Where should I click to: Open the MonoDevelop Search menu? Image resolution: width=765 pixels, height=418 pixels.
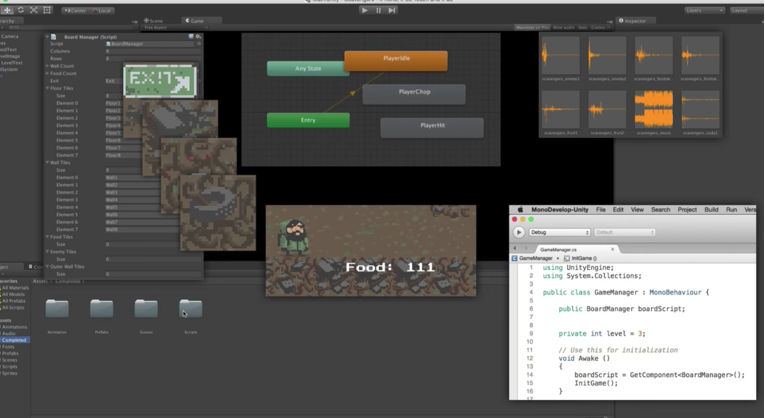[x=660, y=210]
